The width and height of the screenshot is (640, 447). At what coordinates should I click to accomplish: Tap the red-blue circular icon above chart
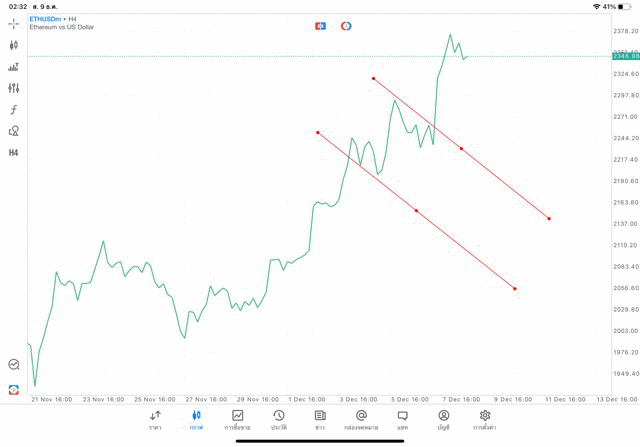(x=346, y=26)
